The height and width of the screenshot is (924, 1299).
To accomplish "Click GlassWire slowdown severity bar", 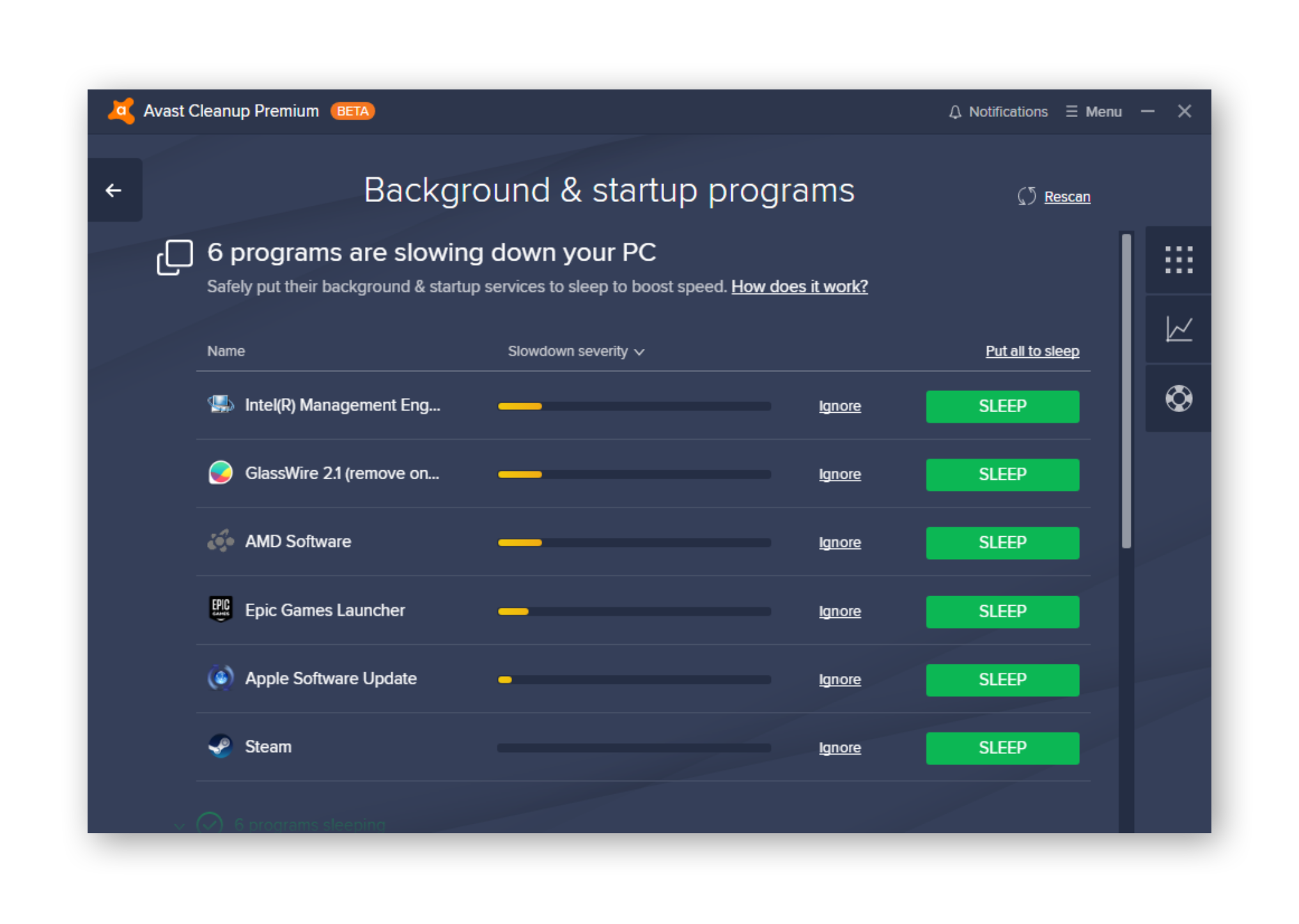I will [634, 474].
